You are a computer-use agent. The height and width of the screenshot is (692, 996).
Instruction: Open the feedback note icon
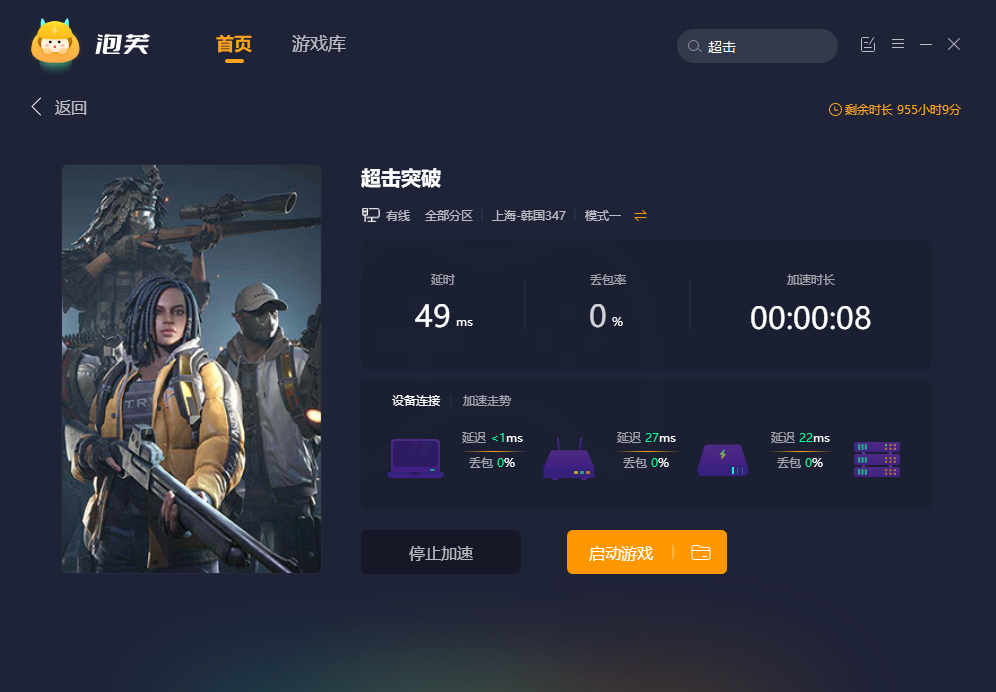[x=868, y=44]
